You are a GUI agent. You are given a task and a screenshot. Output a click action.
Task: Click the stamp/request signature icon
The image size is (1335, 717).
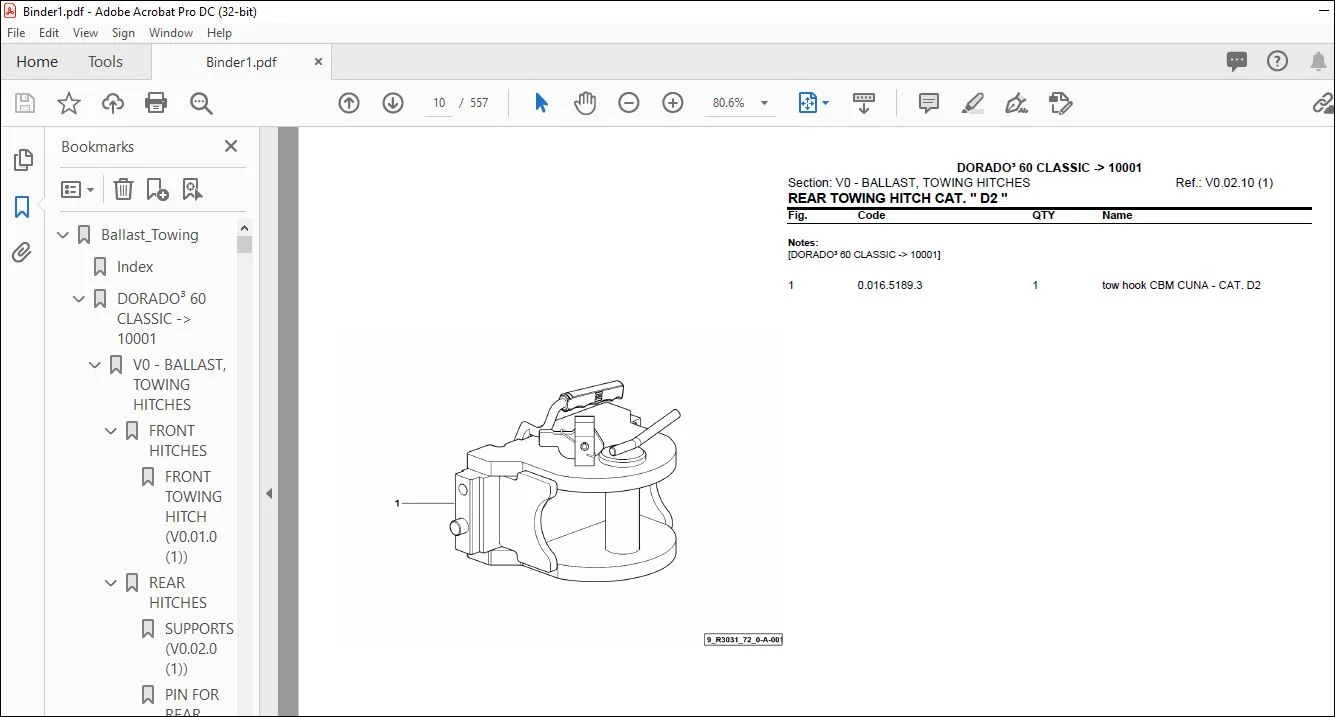click(x=1060, y=103)
